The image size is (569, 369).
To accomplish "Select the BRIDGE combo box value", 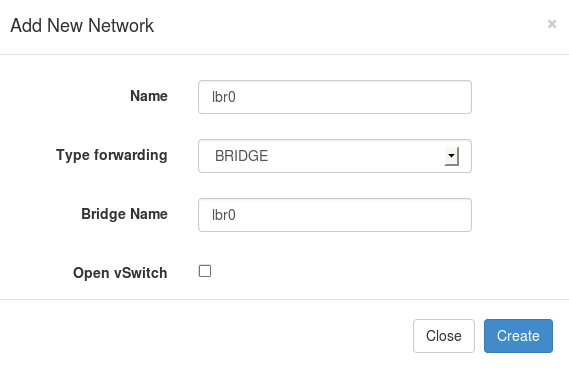I will coord(335,156).
